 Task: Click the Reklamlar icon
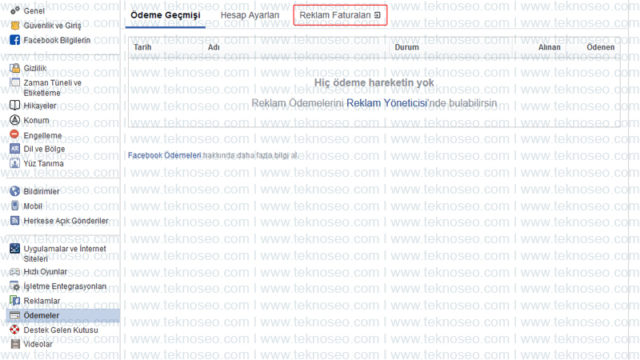[x=15, y=301]
